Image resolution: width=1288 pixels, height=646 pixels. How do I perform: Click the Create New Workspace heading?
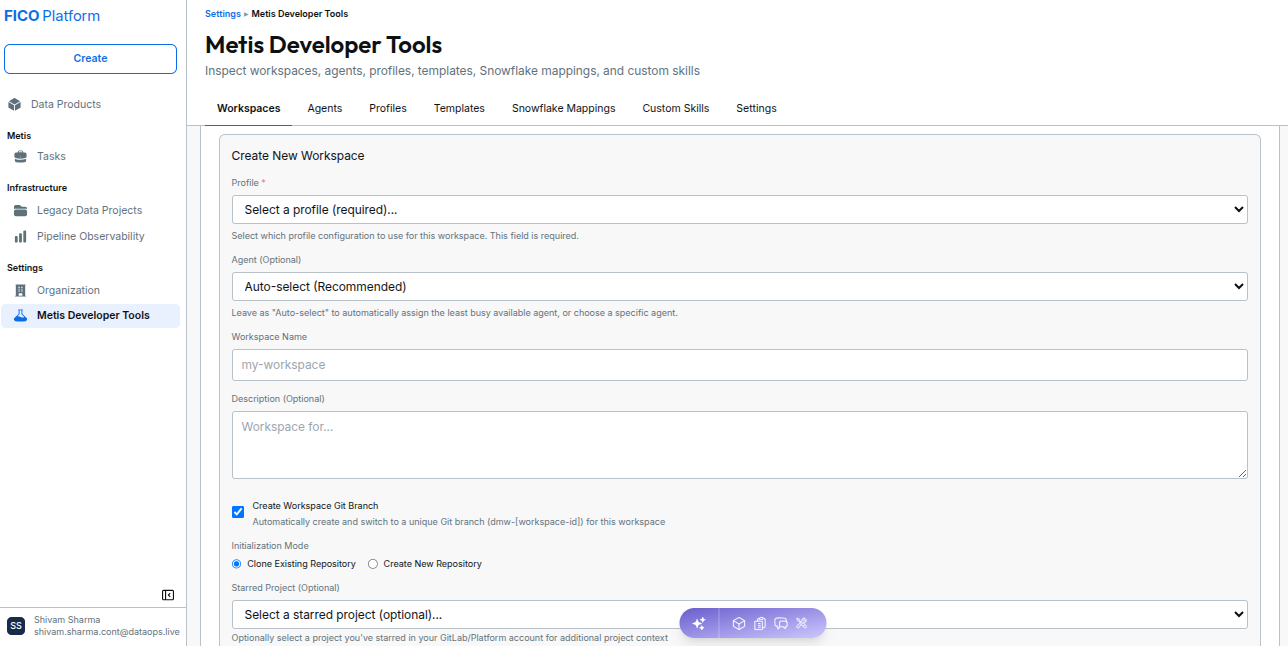coord(298,156)
